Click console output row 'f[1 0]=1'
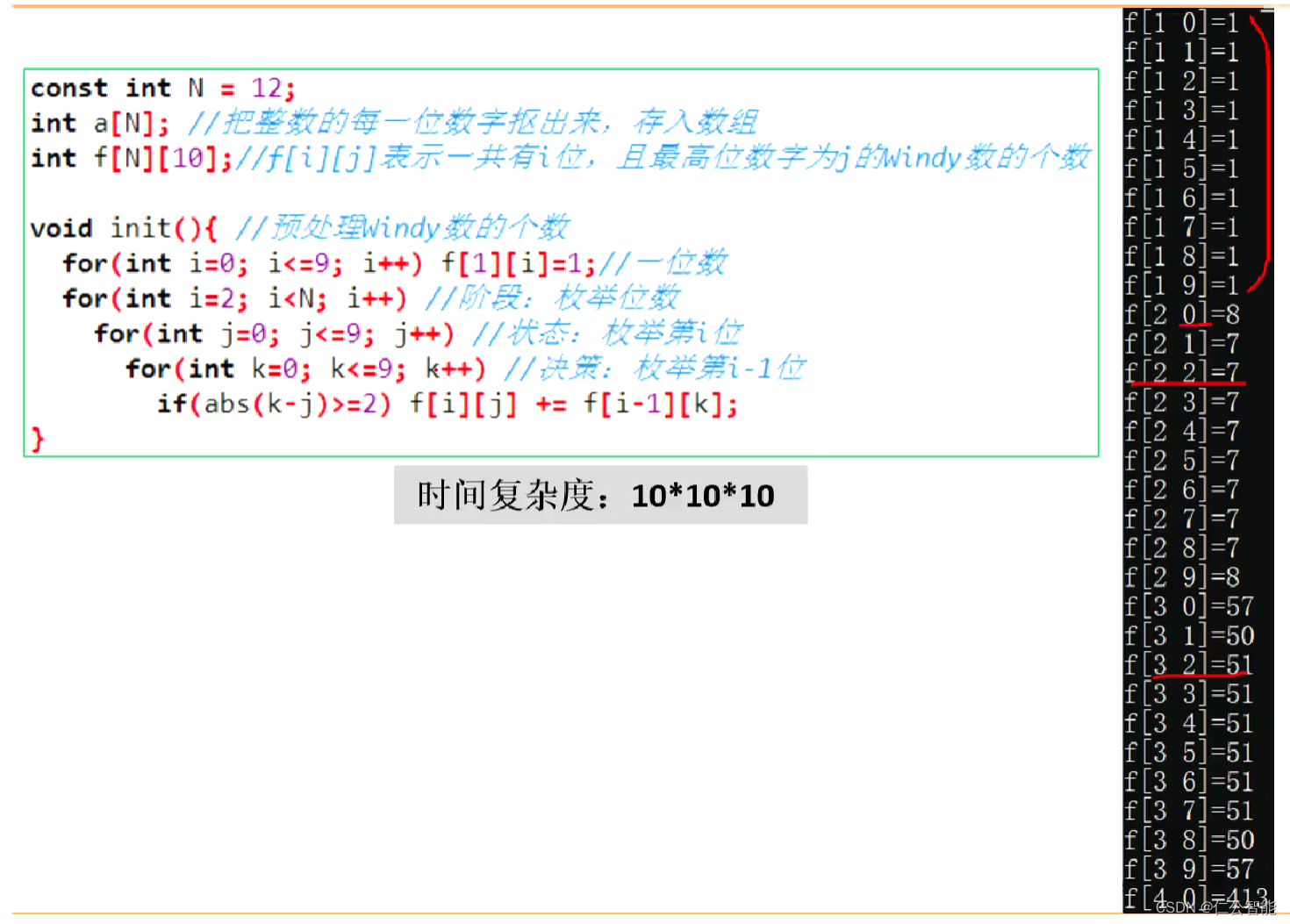 [1182, 23]
